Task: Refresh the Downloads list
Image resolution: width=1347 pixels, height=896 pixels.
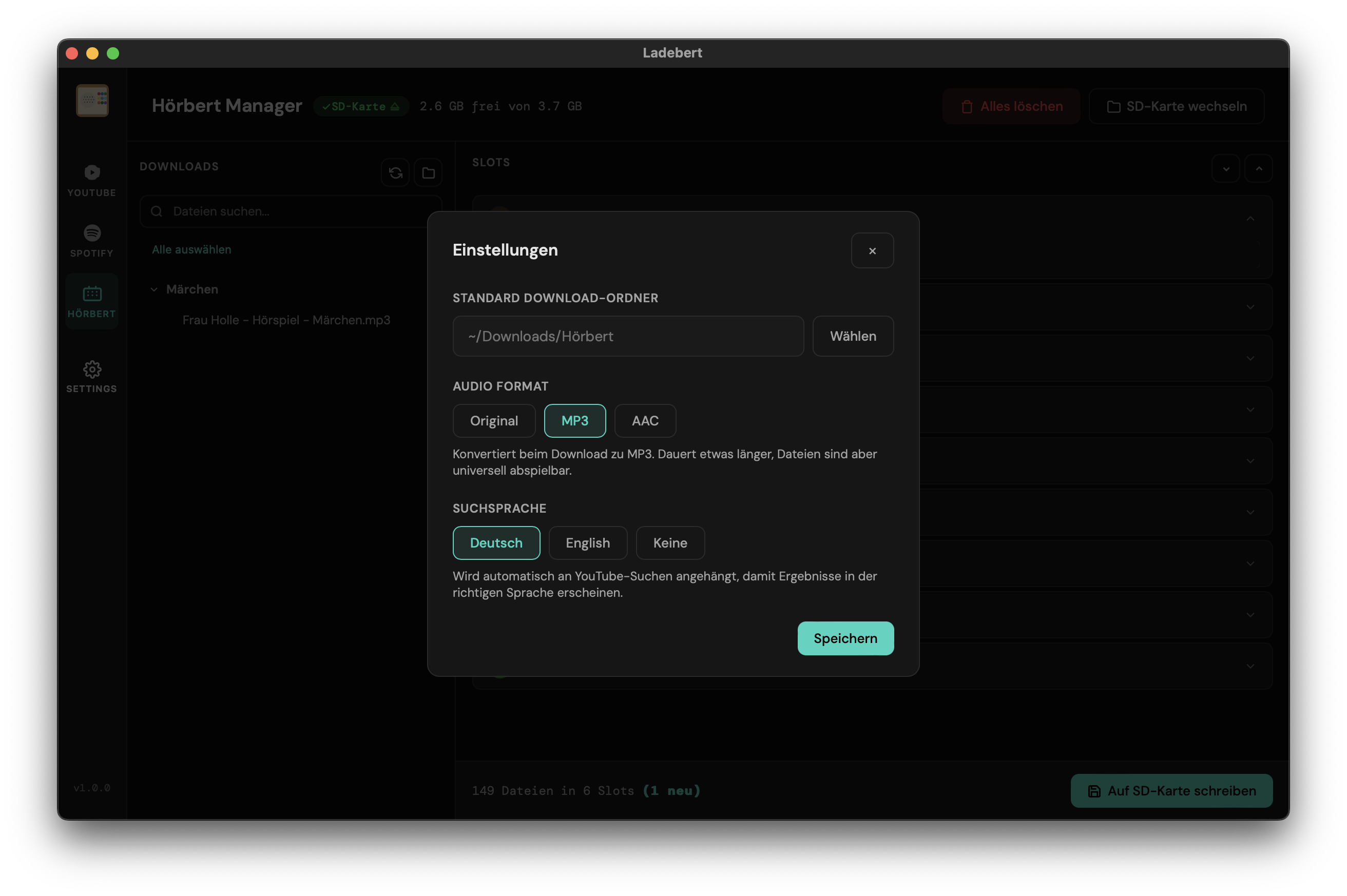Action: click(395, 172)
